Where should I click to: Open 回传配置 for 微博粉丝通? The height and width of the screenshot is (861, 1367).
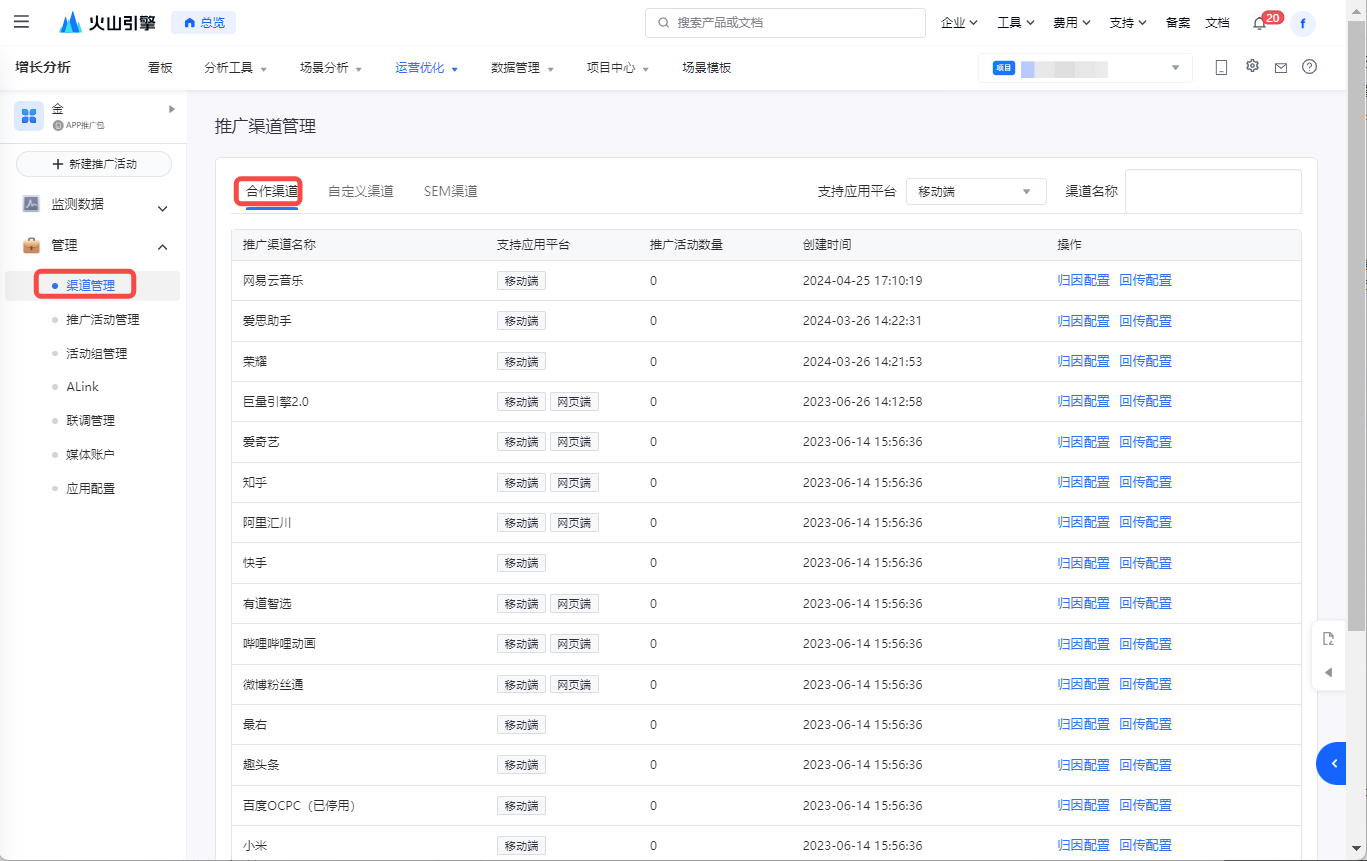[1145, 684]
